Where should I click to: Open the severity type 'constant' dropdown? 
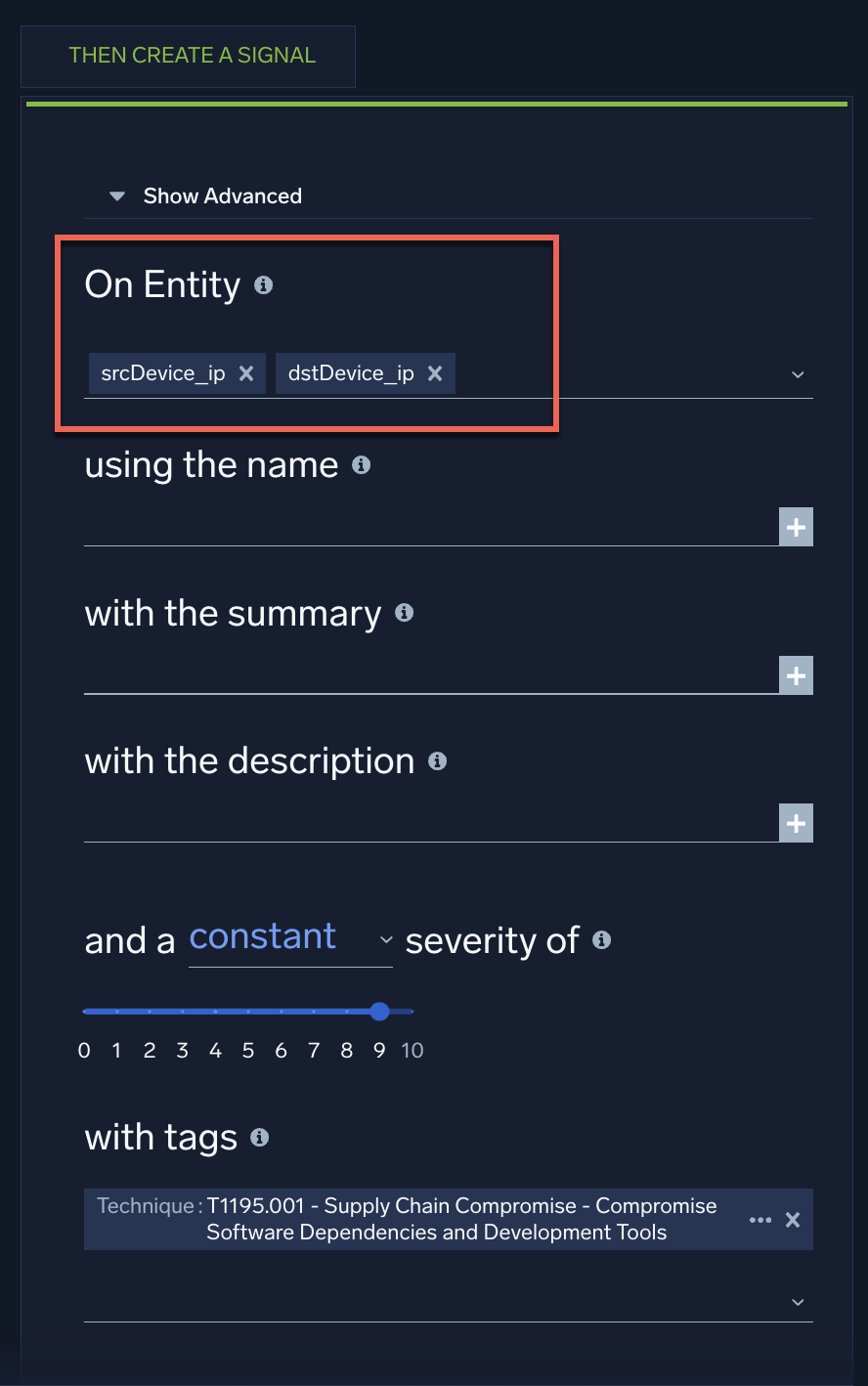tap(385, 939)
